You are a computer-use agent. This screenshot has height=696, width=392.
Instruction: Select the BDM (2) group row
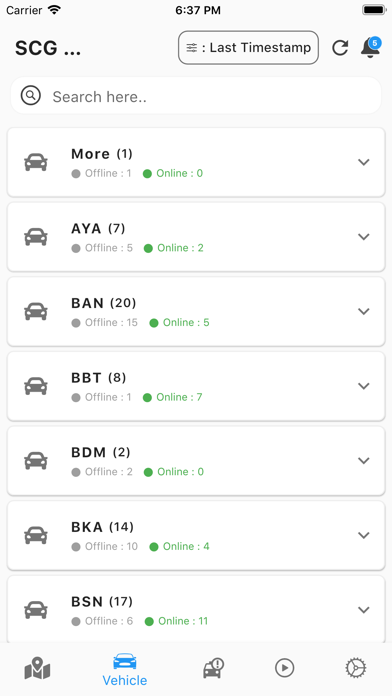[196, 461]
